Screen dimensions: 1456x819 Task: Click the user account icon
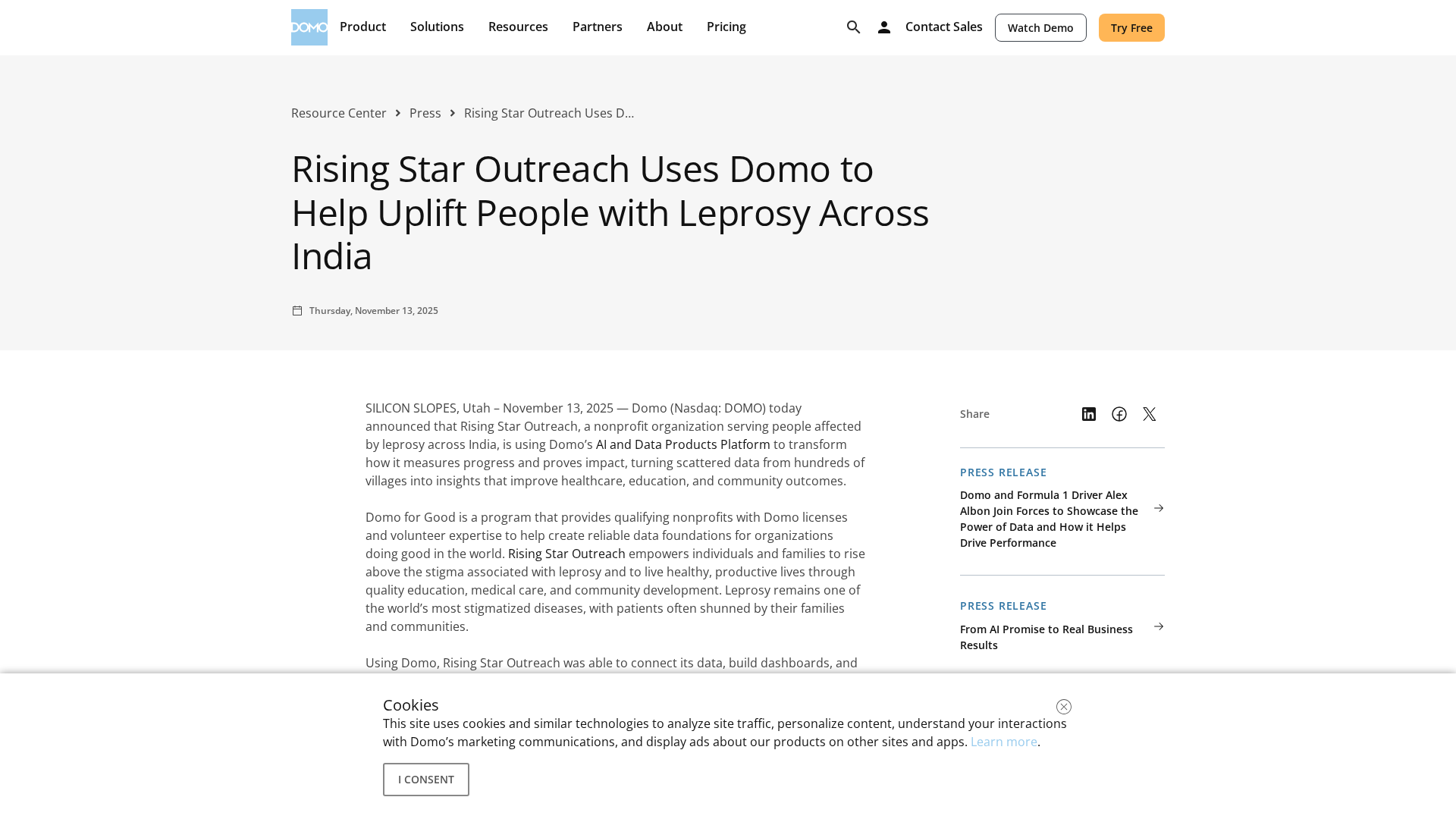coord(883,27)
